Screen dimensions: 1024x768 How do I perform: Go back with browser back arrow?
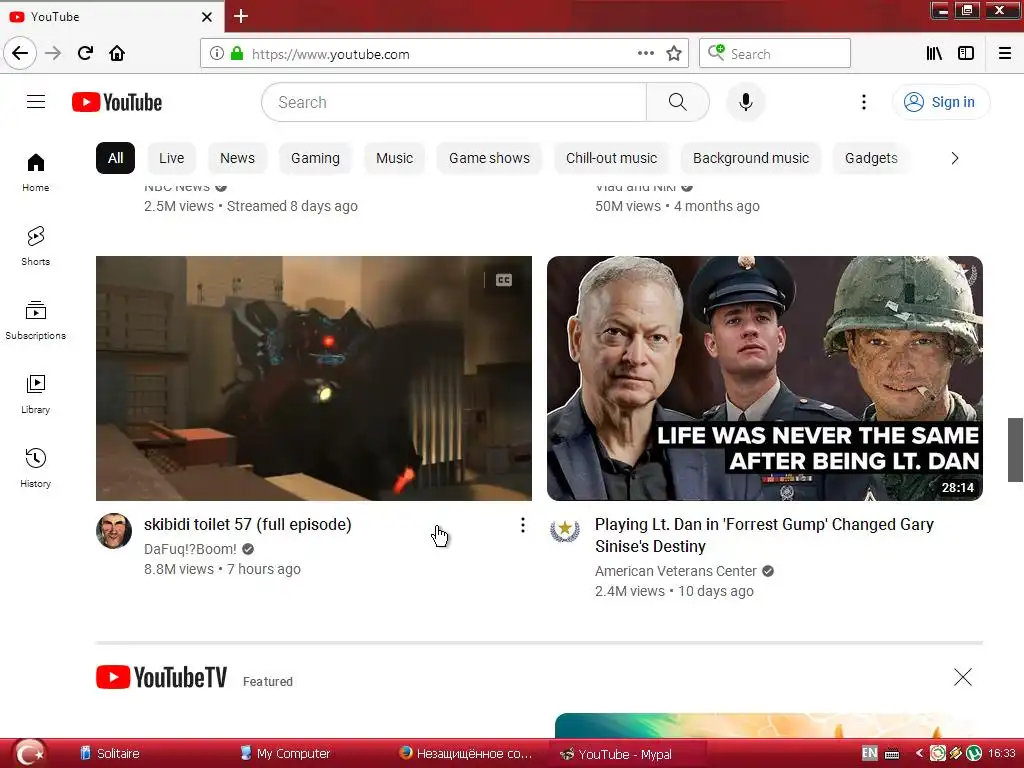[20, 53]
